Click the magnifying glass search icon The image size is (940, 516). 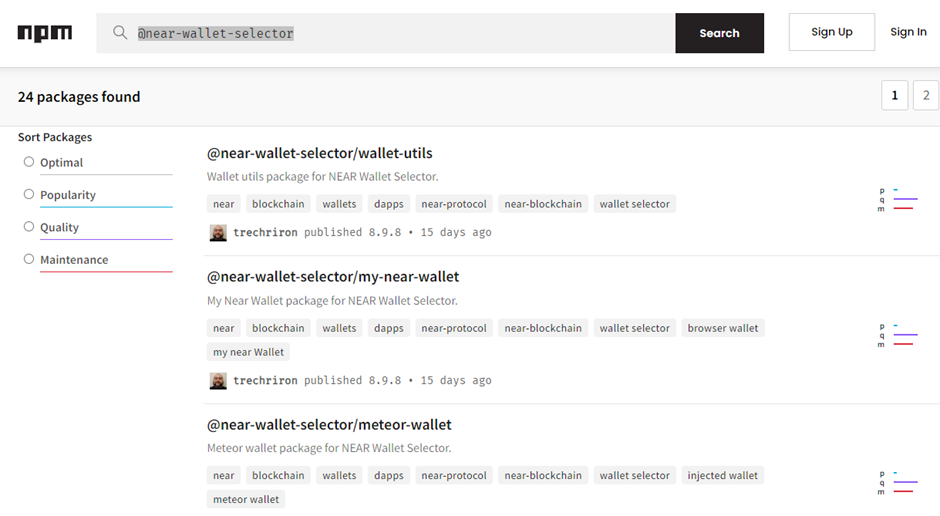click(x=120, y=33)
